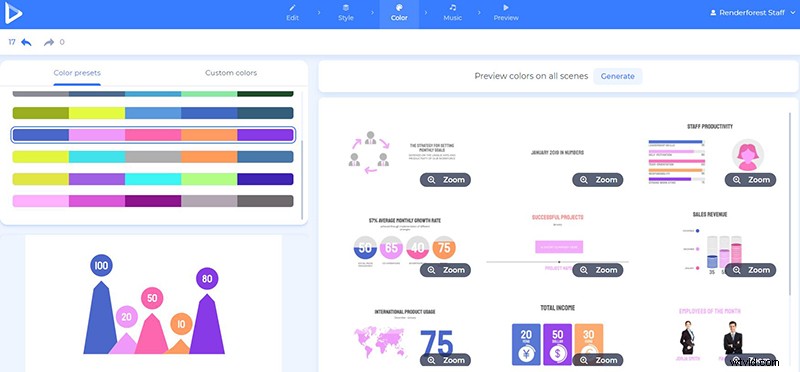The image size is (800, 372).
Task: Select the olive, yellow and blue preset
Action: click(153, 113)
